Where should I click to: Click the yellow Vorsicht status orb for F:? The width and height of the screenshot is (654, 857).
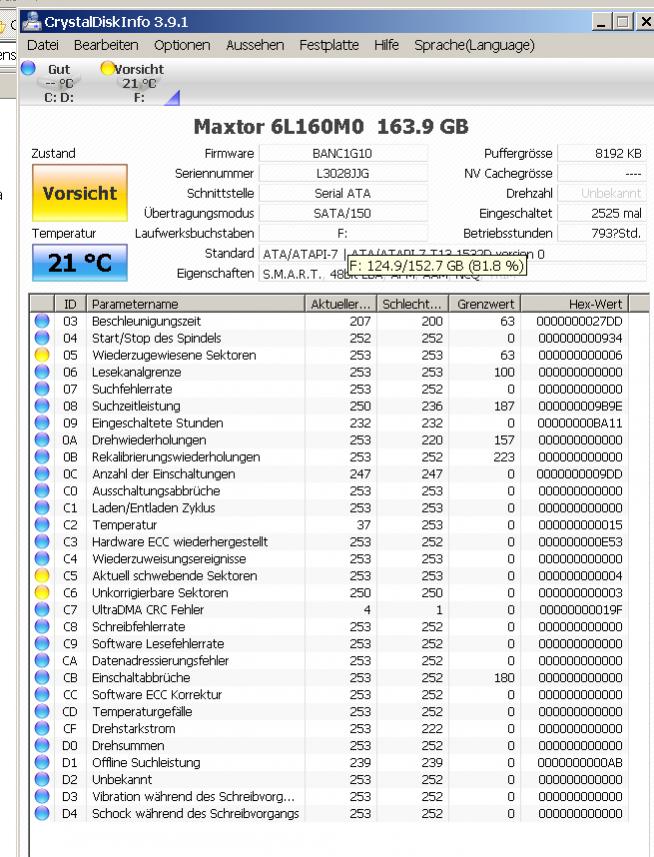107,68
